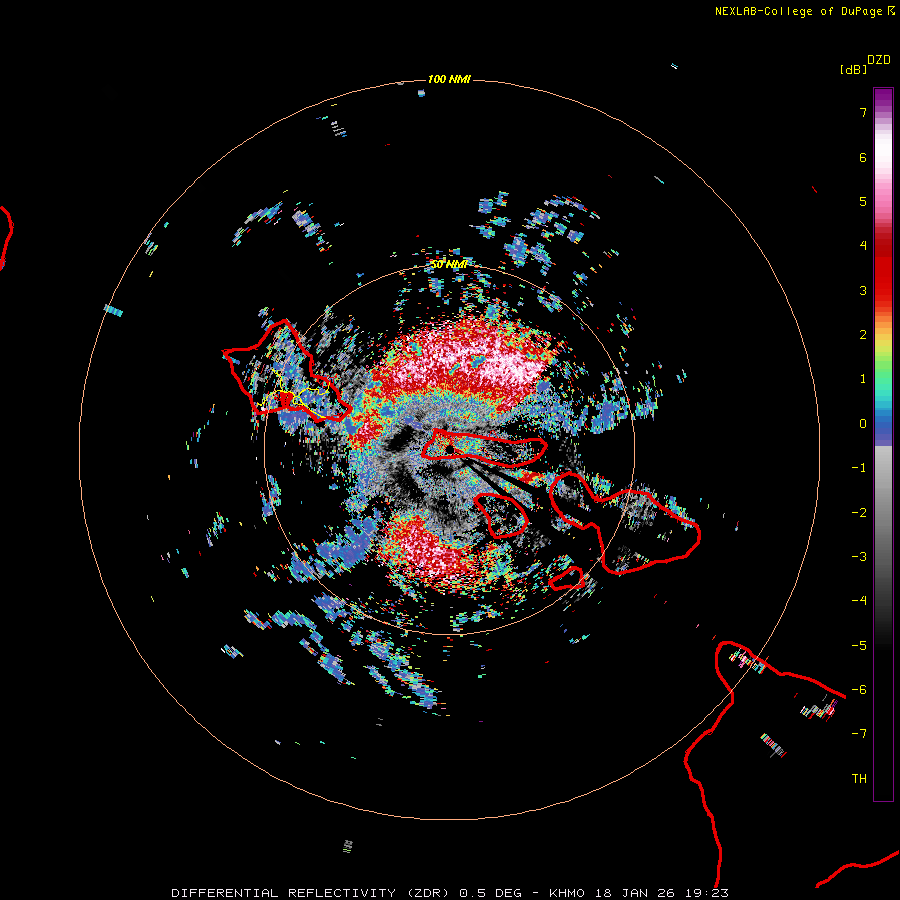The height and width of the screenshot is (900, 900).
Task: Click the NEXLAB-College of DuPage watermark text
Action: (805, 11)
